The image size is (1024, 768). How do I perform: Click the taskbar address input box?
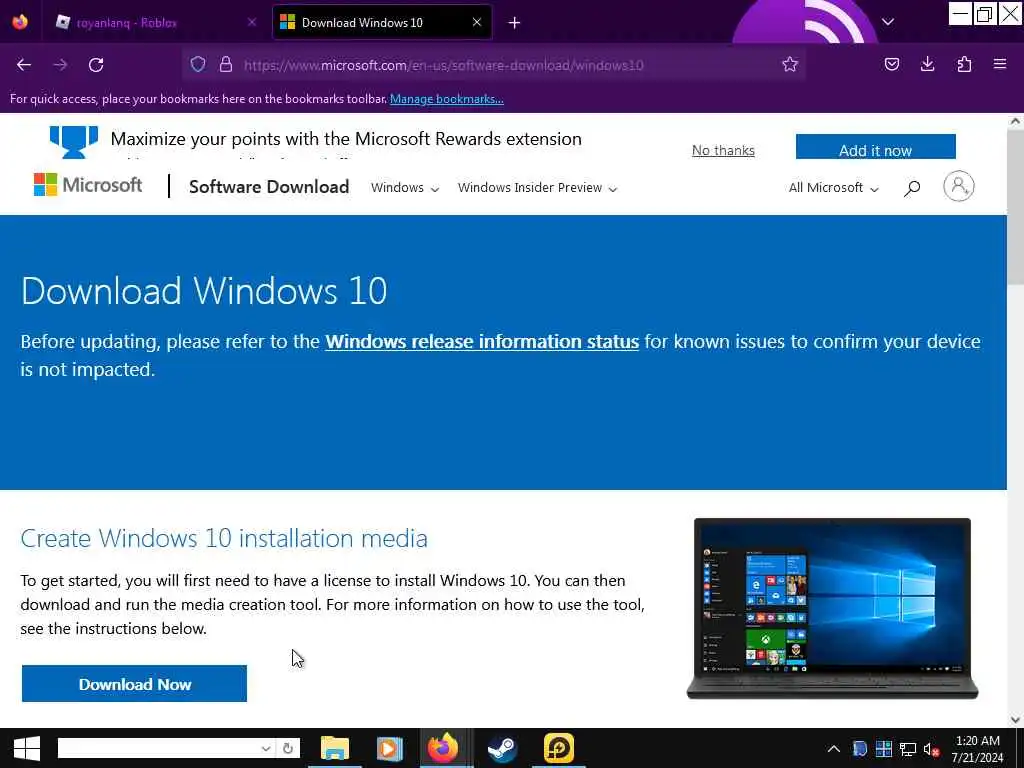[x=158, y=748]
